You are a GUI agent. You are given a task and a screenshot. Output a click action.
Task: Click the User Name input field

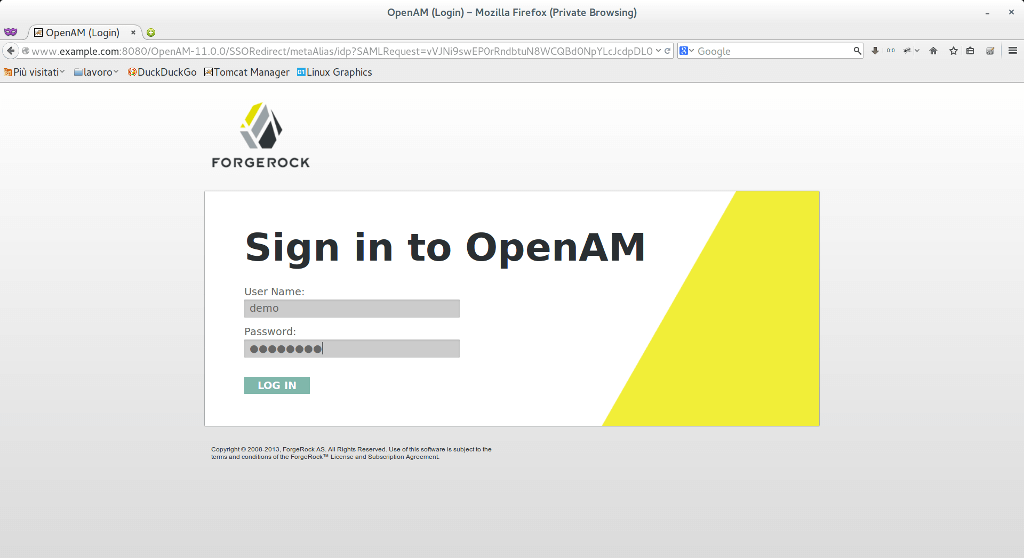point(352,308)
